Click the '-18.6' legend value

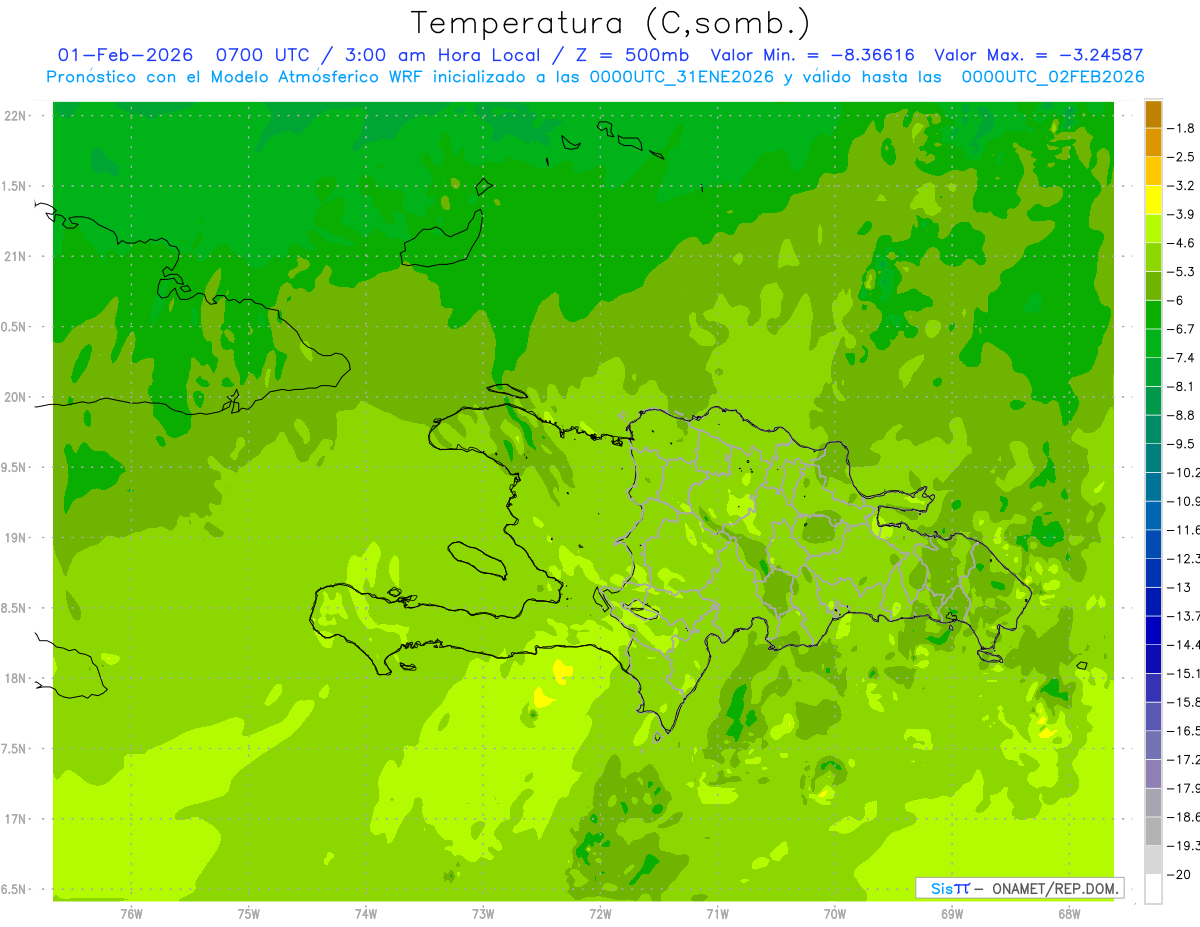tap(1184, 817)
